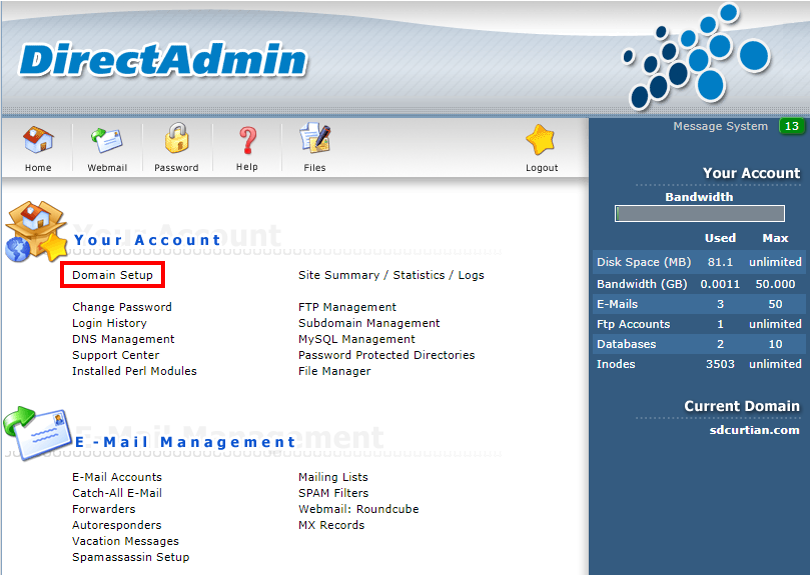Open Subdomain Management
810x575 pixels.
(369, 323)
